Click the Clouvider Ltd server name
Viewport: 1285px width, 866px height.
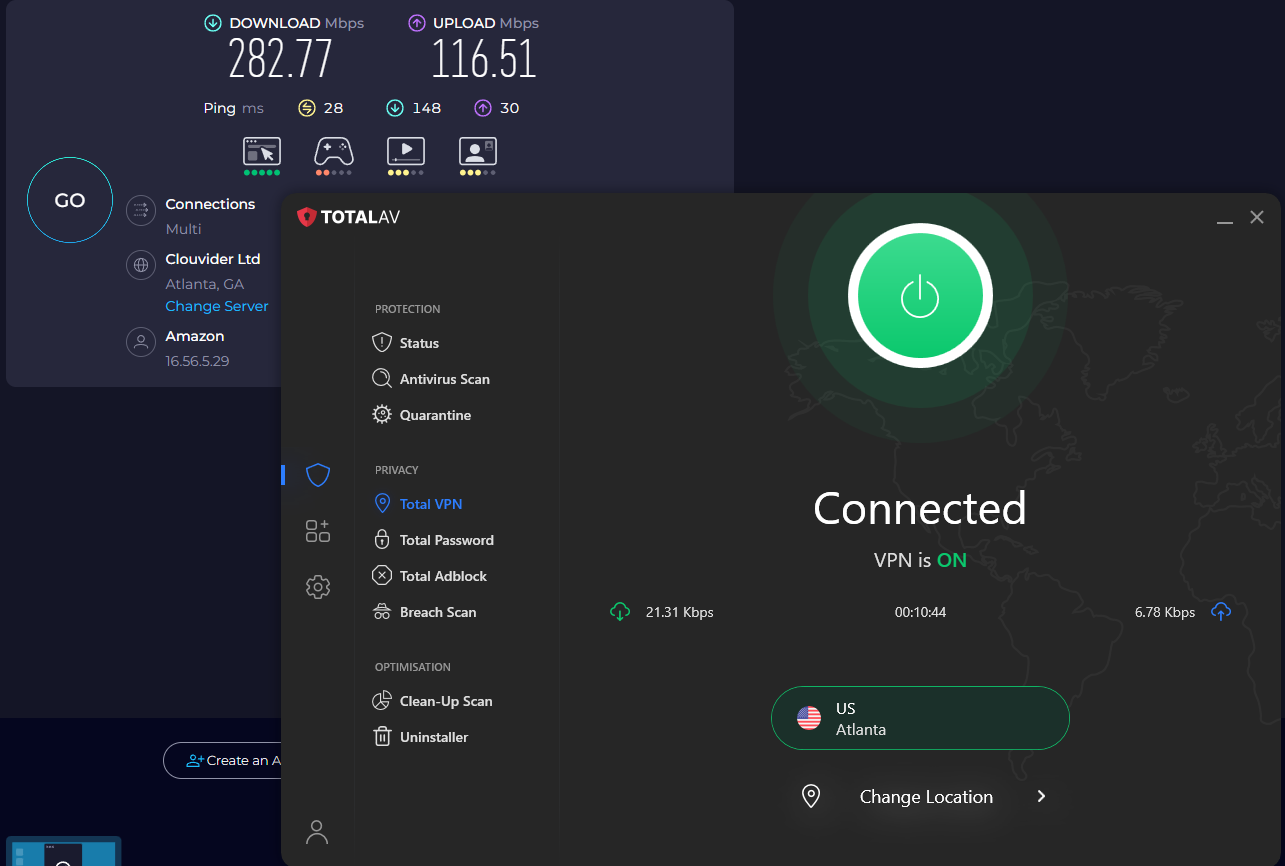click(x=213, y=259)
